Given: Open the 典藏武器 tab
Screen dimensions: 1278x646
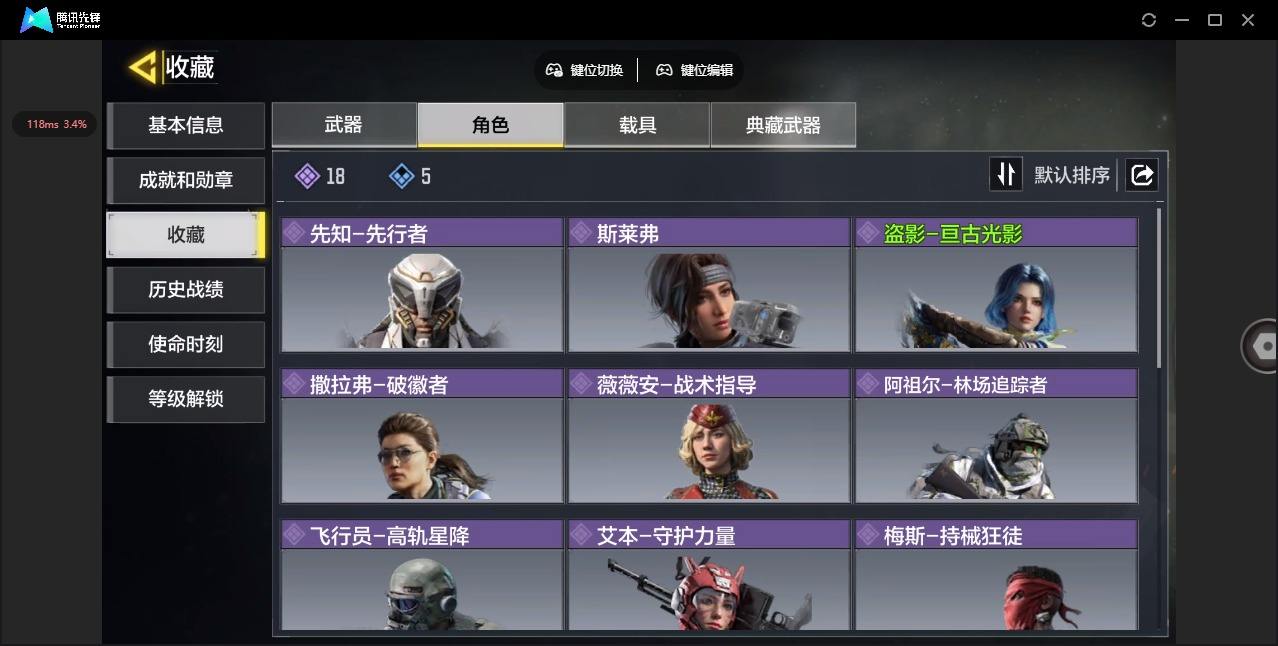Looking at the screenshot, I should [x=783, y=125].
